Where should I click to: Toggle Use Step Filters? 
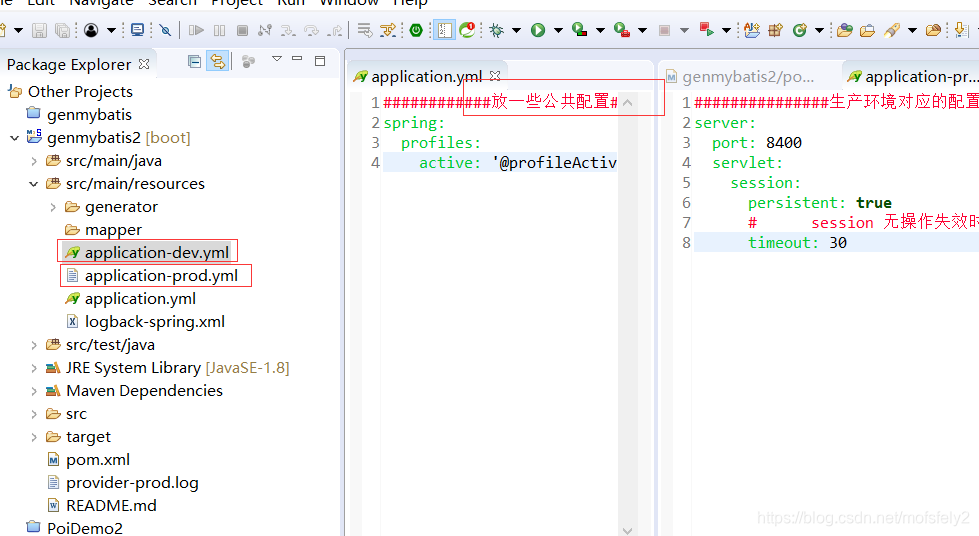(x=388, y=30)
